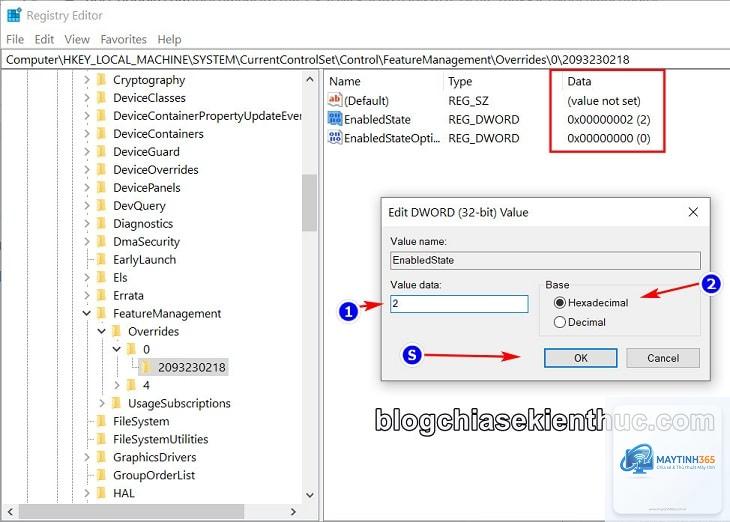Click the REG_SZ type cell
This screenshot has height=522, width=730.
pyautogui.click(x=468, y=101)
